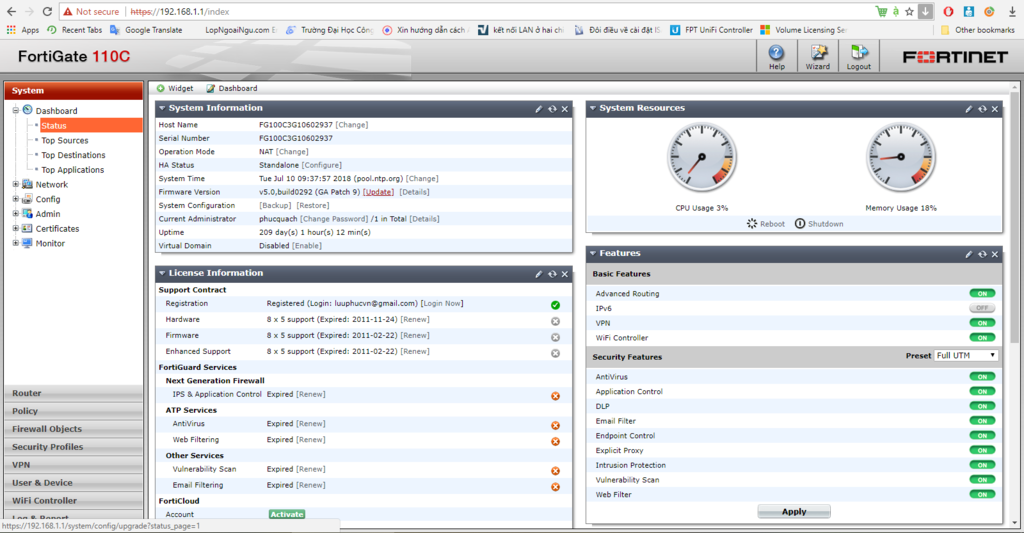This screenshot has height=533, width=1024.
Task: Click the Apply button in Features
Action: (x=794, y=511)
